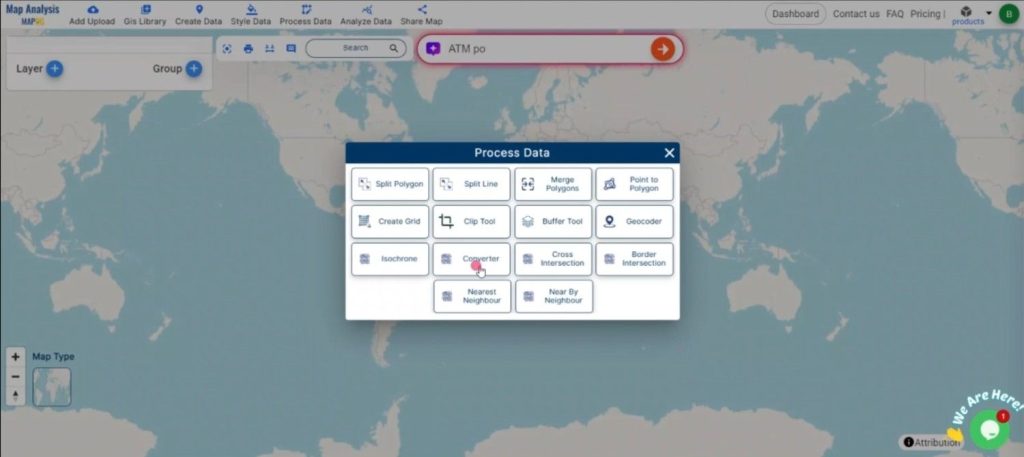Go to the Dashboard

pos(795,14)
